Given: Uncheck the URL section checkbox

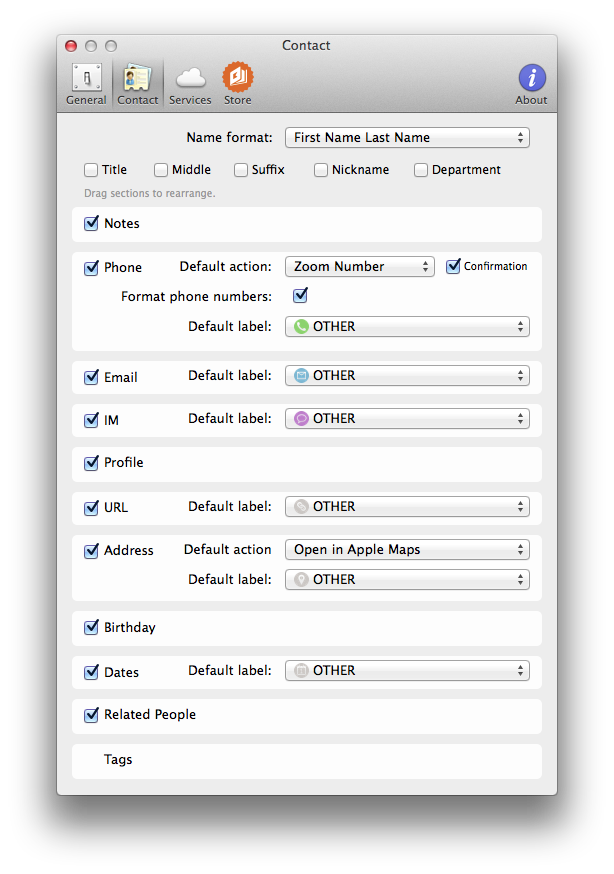Looking at the screenshot, I should click(91, 508).
